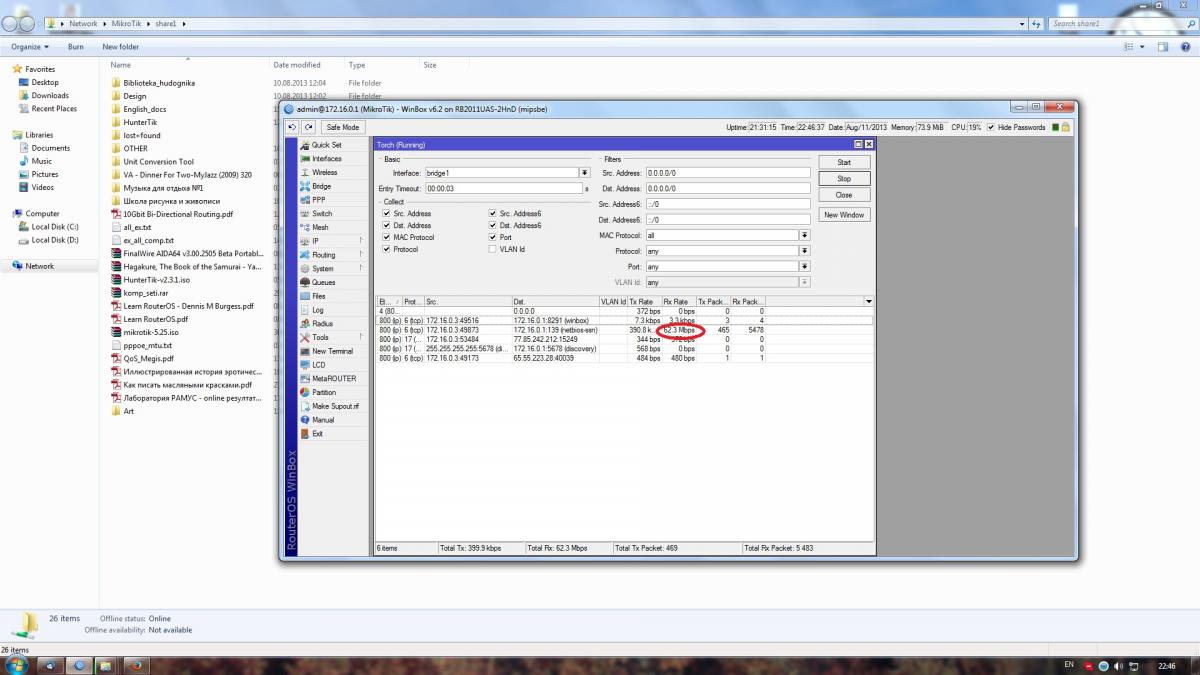
Task: Open Wireless from the WinBox sidebar
Action: click(324, 172)
